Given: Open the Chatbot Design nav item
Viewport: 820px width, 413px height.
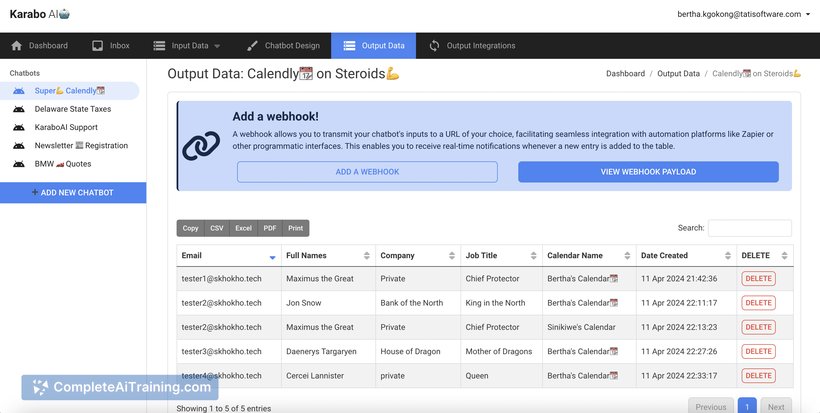Looking at the screenshot, I should 283,45.
